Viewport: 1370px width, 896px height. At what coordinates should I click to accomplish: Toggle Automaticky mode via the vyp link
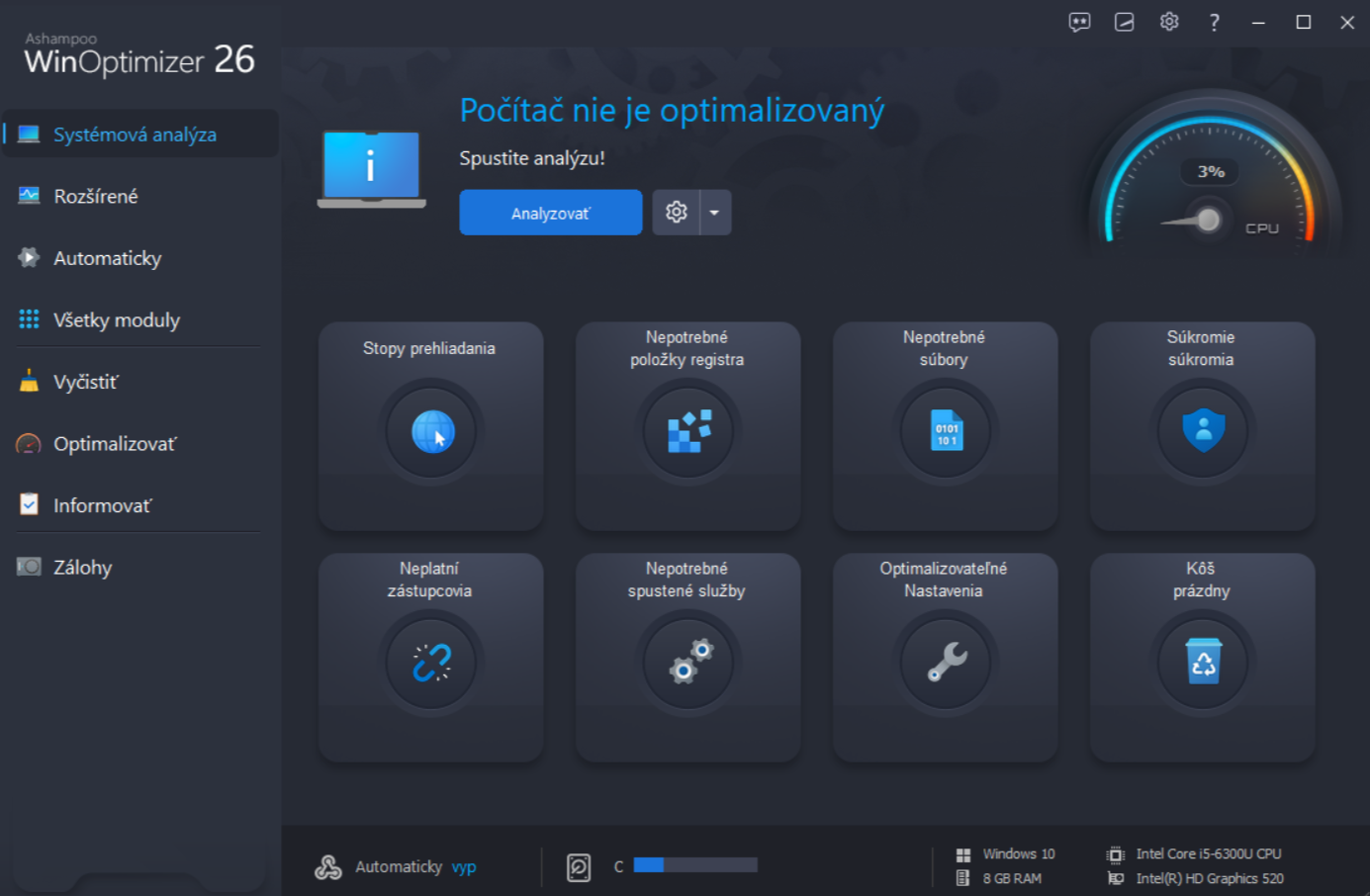point(464,867)
